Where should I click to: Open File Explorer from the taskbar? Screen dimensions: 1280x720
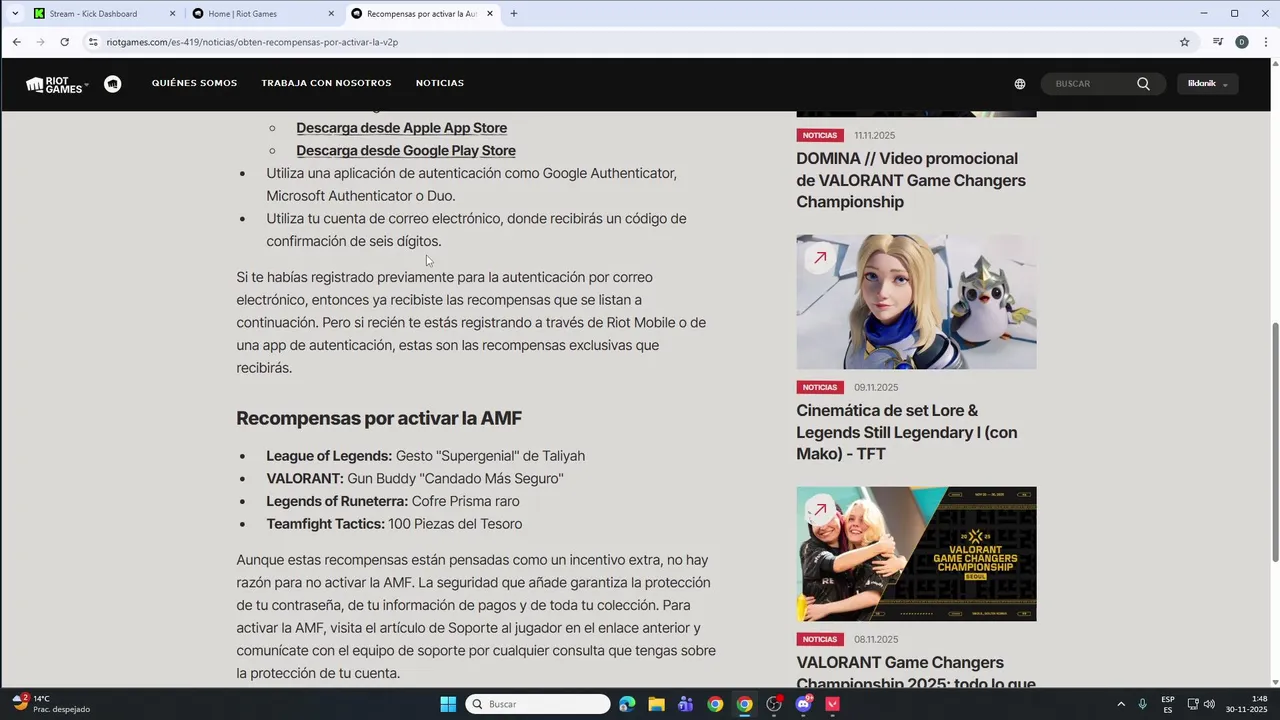pyautogui.click(x=656, y=704)
